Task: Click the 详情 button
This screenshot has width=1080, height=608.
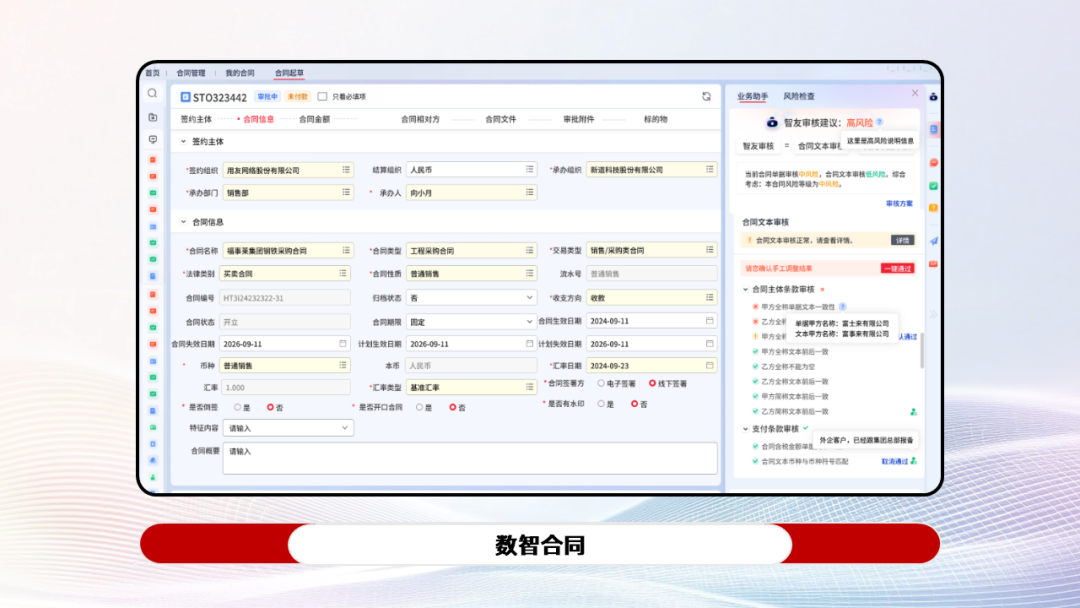Action: point(902,240)
